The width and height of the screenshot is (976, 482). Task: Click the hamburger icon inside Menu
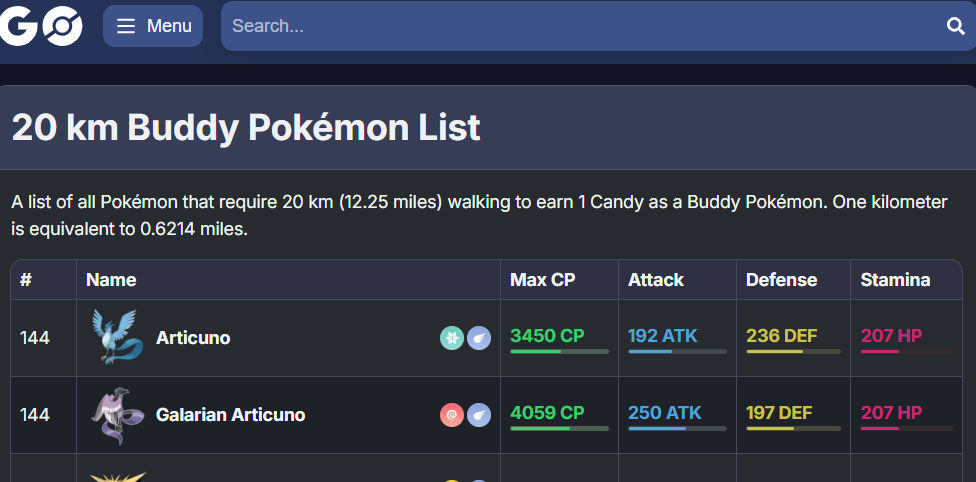(x=126, y=26)
